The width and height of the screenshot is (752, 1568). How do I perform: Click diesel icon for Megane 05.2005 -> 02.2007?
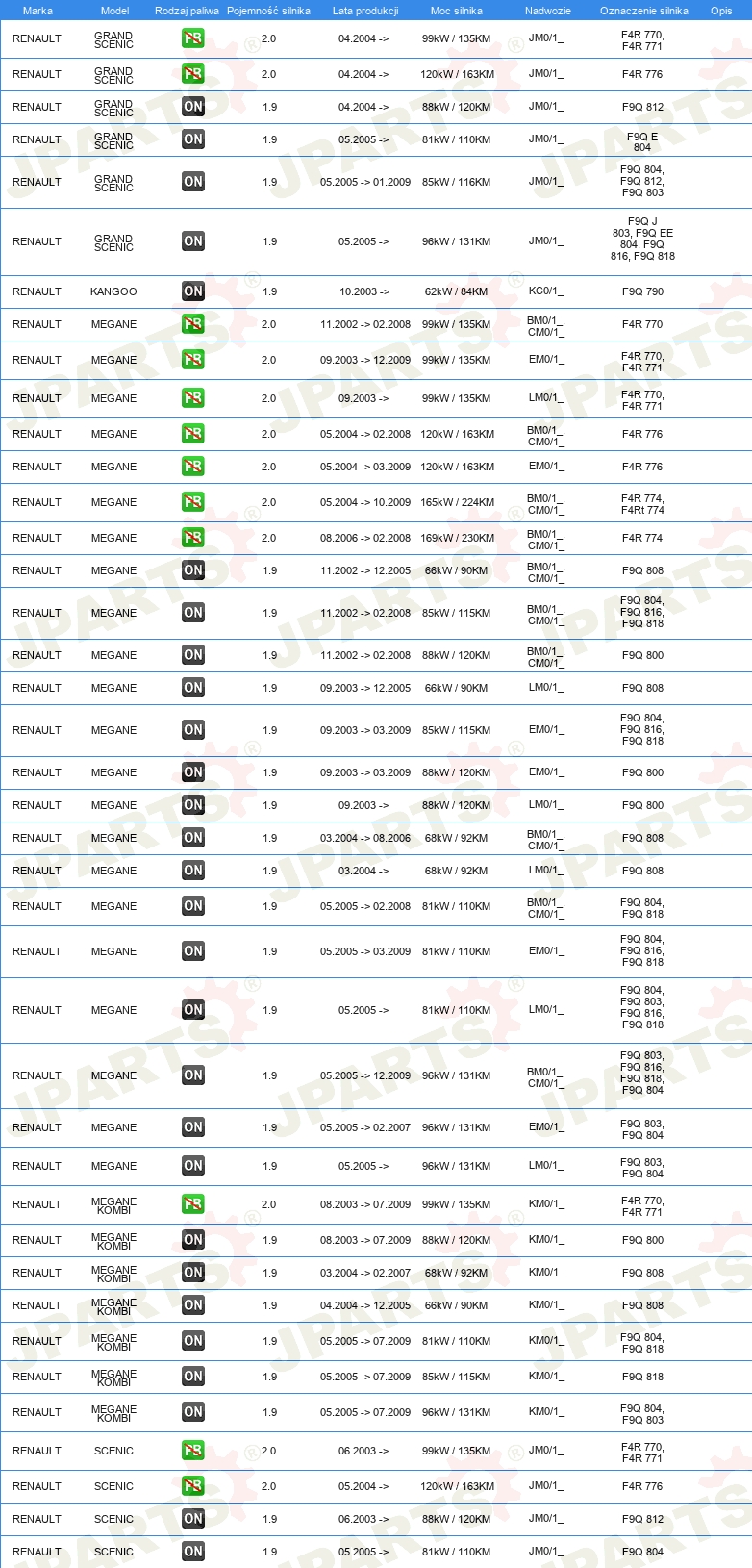pos(193,1127)
